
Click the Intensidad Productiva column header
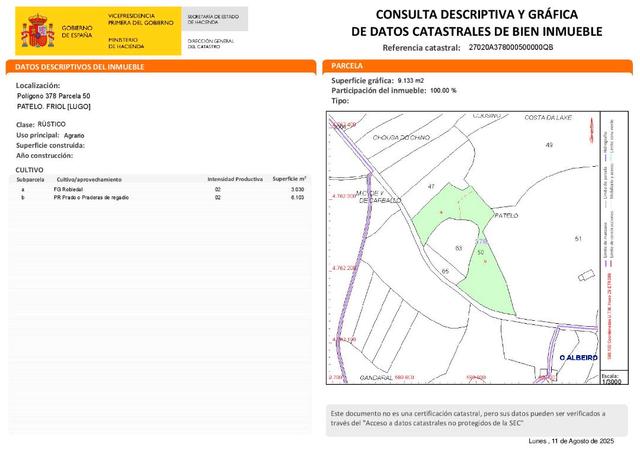pos(221,179)
